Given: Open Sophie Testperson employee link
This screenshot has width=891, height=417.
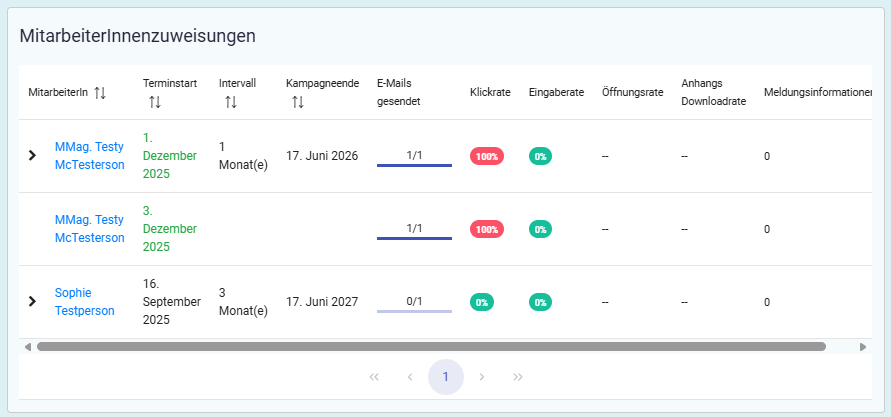Looking at the screenshot, I should pyautogui.click(x=84, y=301).
